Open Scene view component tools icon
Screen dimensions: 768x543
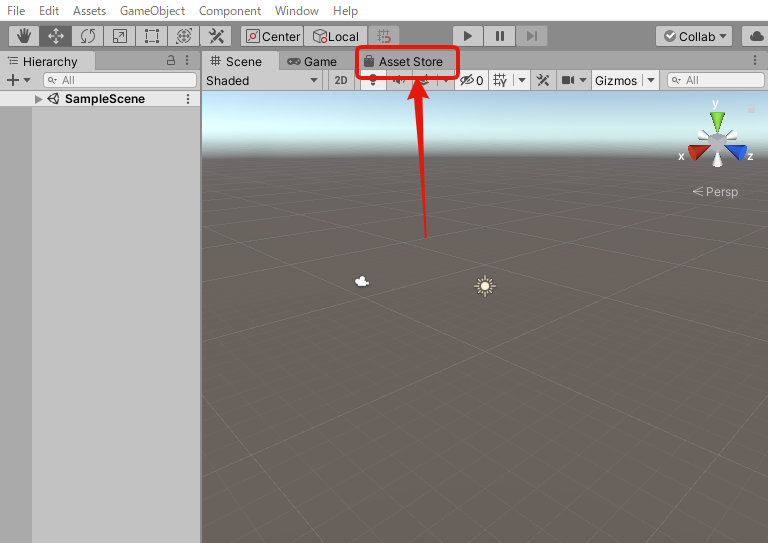pos(543,80)
